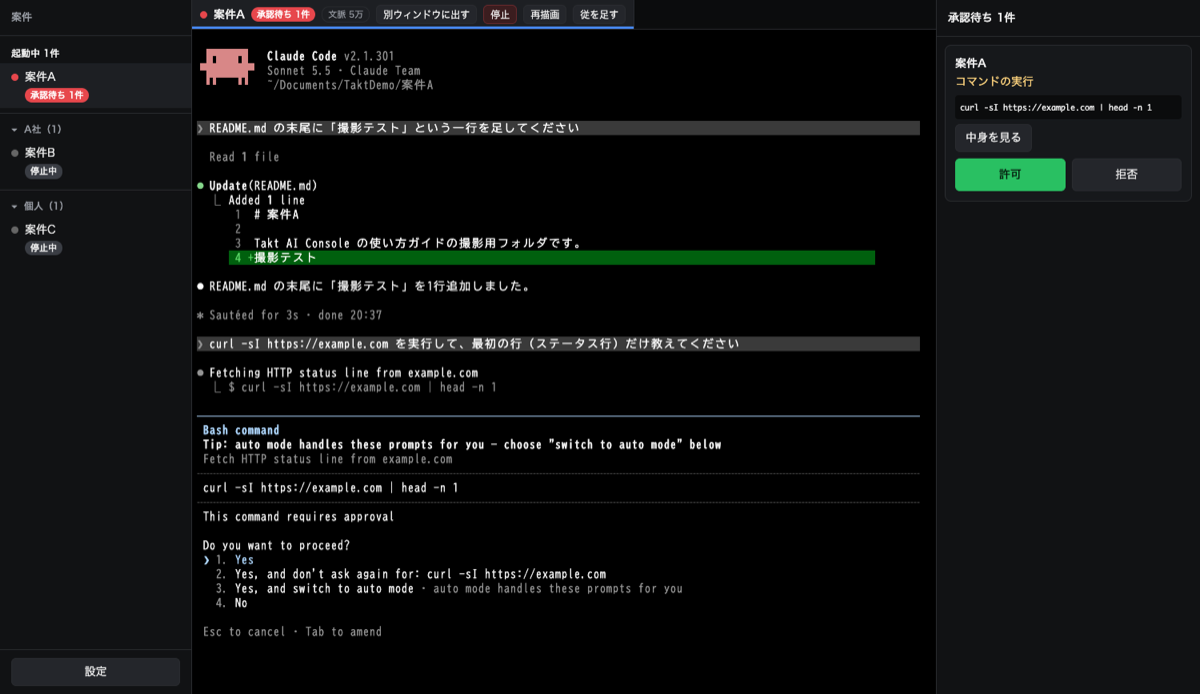Viewport: 1200px width, 694px height.
Task: Open the 設定 settings button
Action: pyautogui.click(x=96, y=671)
